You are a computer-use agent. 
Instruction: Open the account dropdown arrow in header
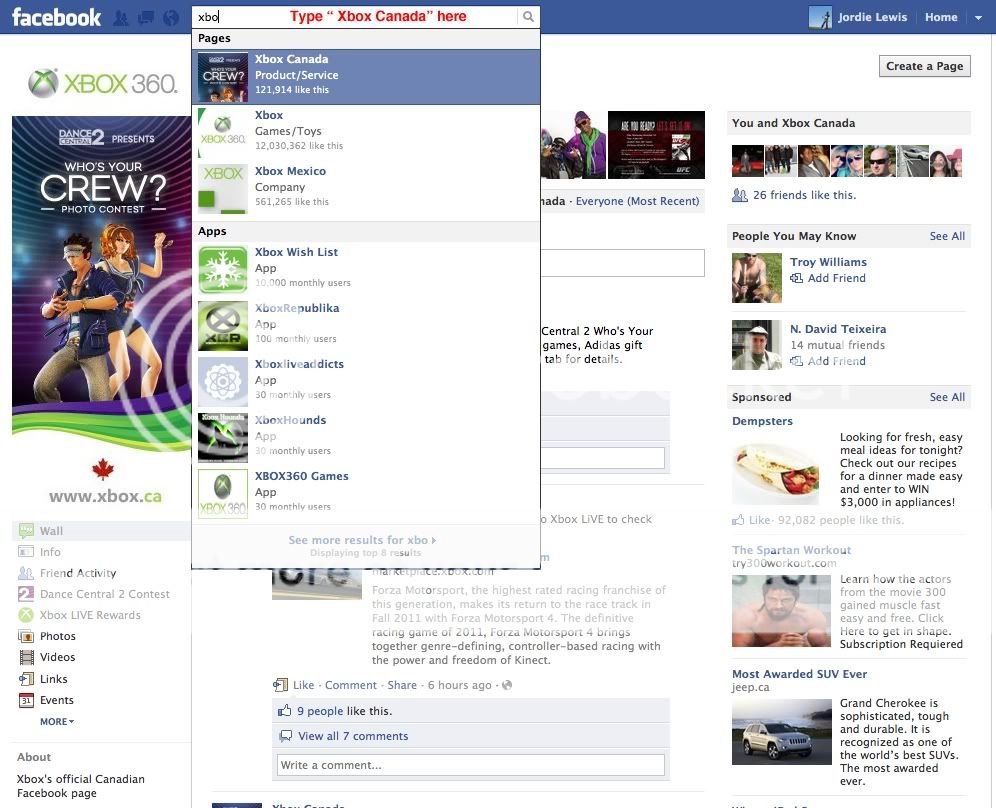pos(978,17)
